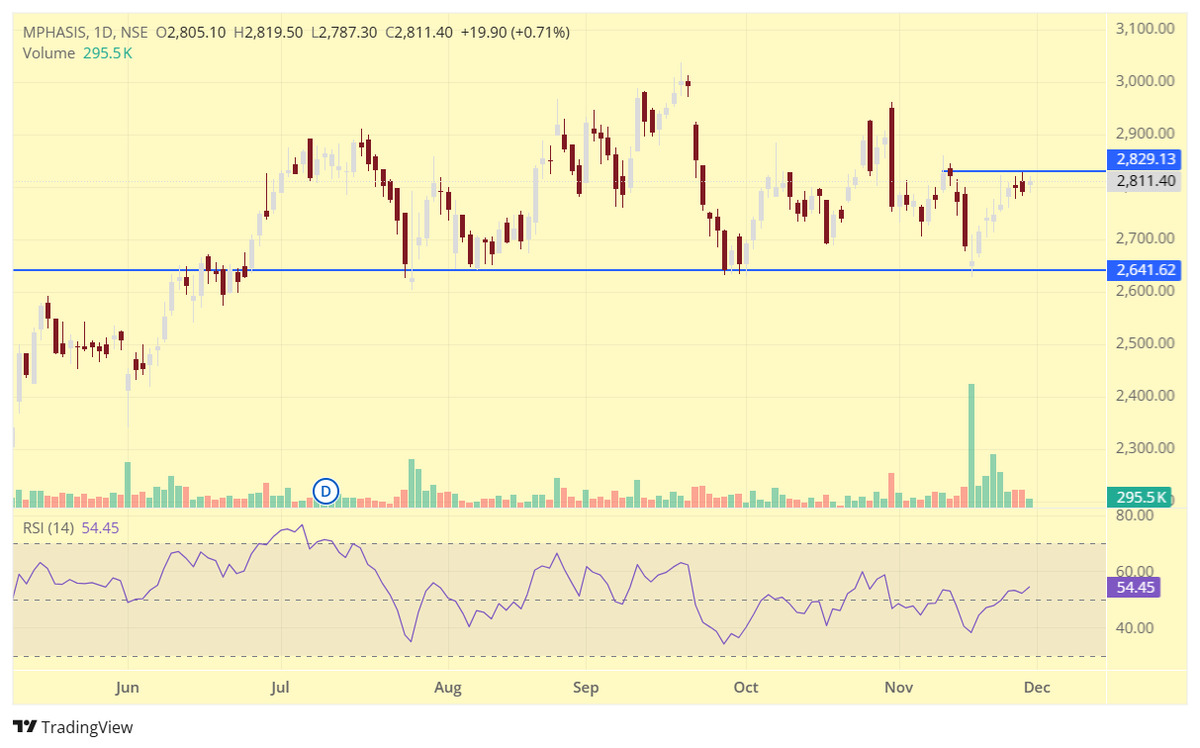Select the tallest green volume bar in November
The image size is (1200, 748).
click(x=971, y=440)
